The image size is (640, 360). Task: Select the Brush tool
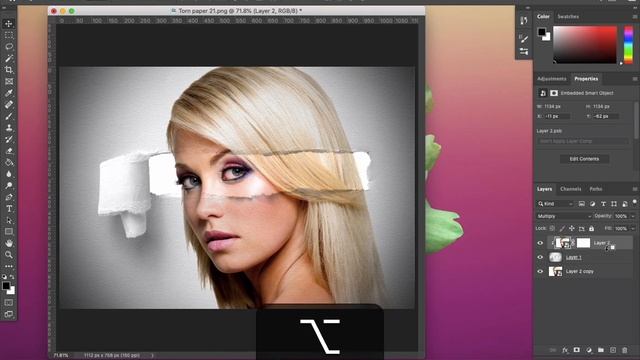click(9, 116)
